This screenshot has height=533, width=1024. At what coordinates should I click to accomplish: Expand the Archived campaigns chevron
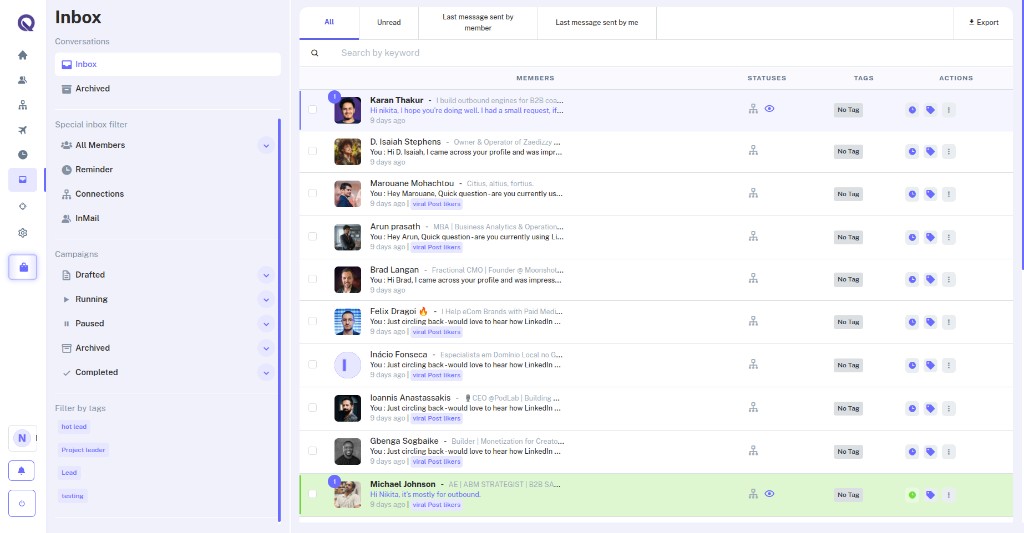[x=266, y=348]
